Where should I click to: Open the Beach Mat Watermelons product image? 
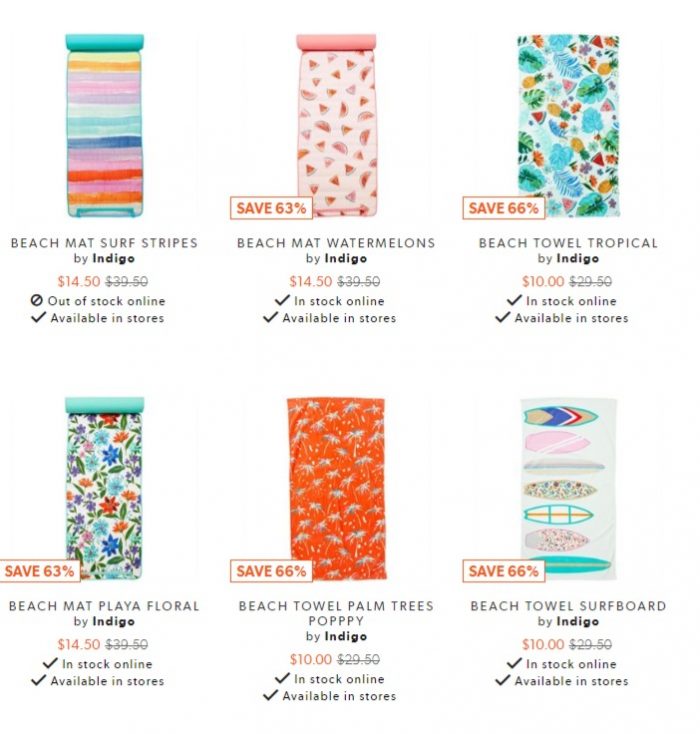[337, 125]
